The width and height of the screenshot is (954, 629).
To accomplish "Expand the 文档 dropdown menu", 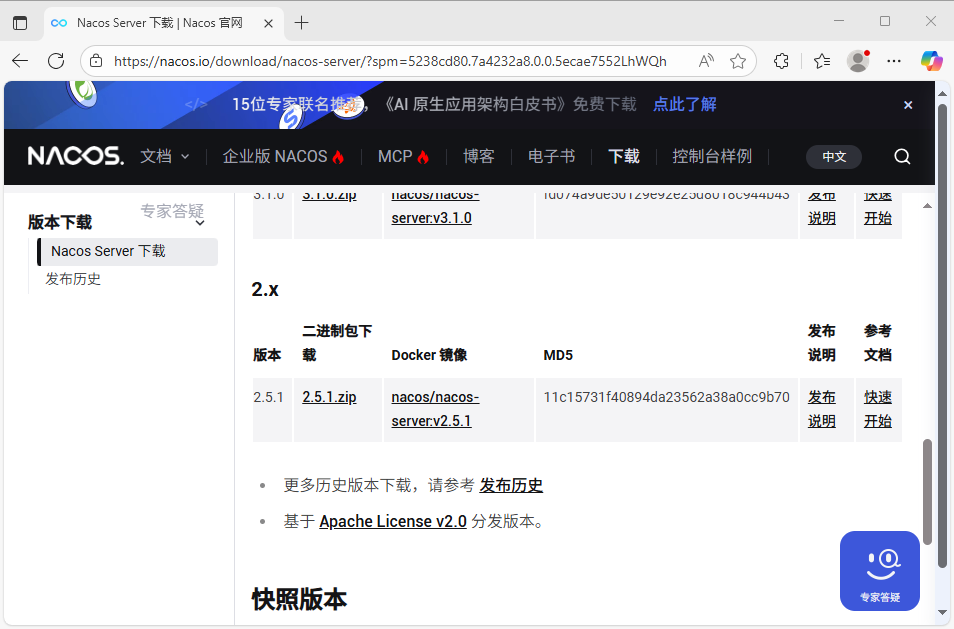I will (165, 157).
